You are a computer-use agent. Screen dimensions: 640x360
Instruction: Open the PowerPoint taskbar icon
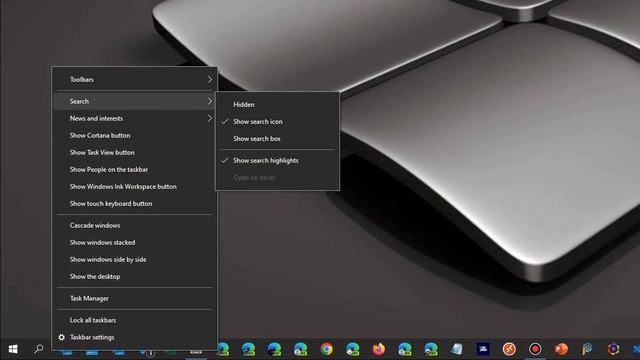[561, 349]
